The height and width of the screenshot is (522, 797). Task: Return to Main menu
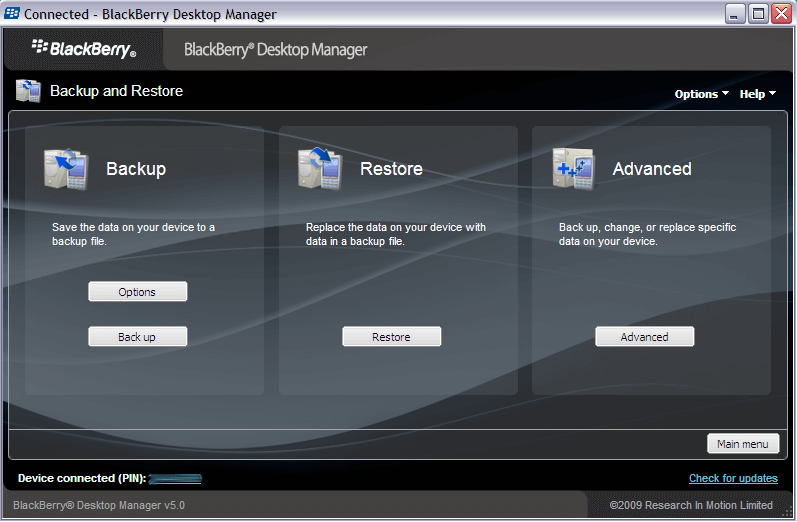tap(743, 444)
